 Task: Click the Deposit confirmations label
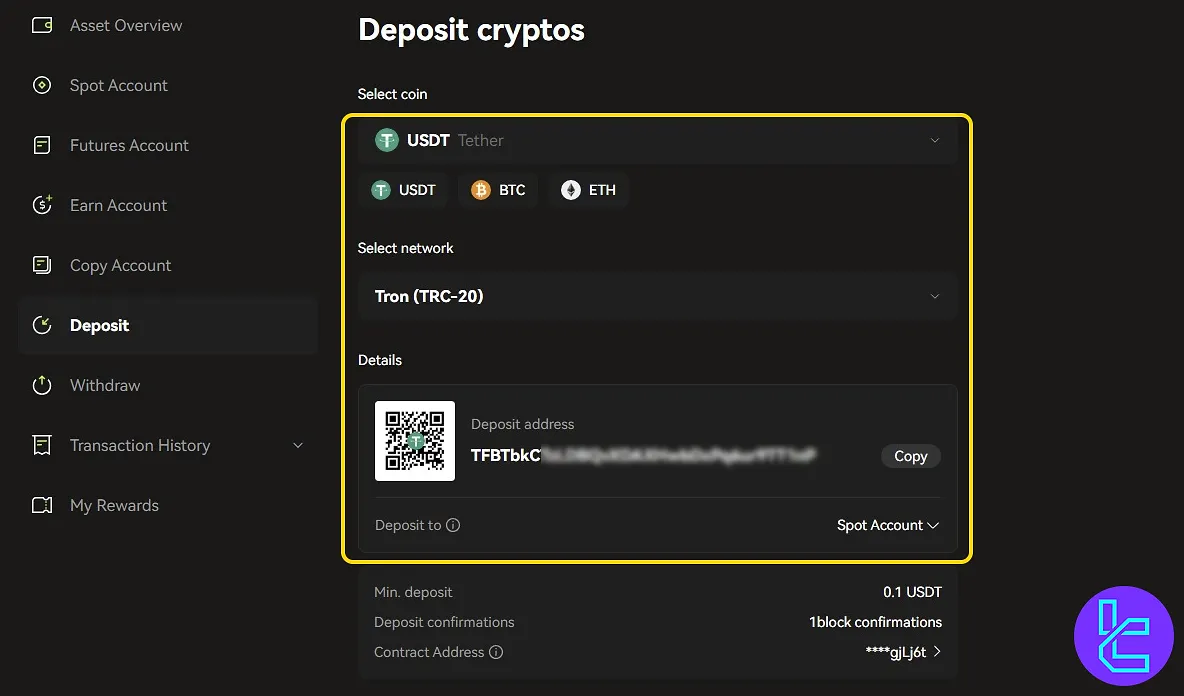(x=444, y=622)
